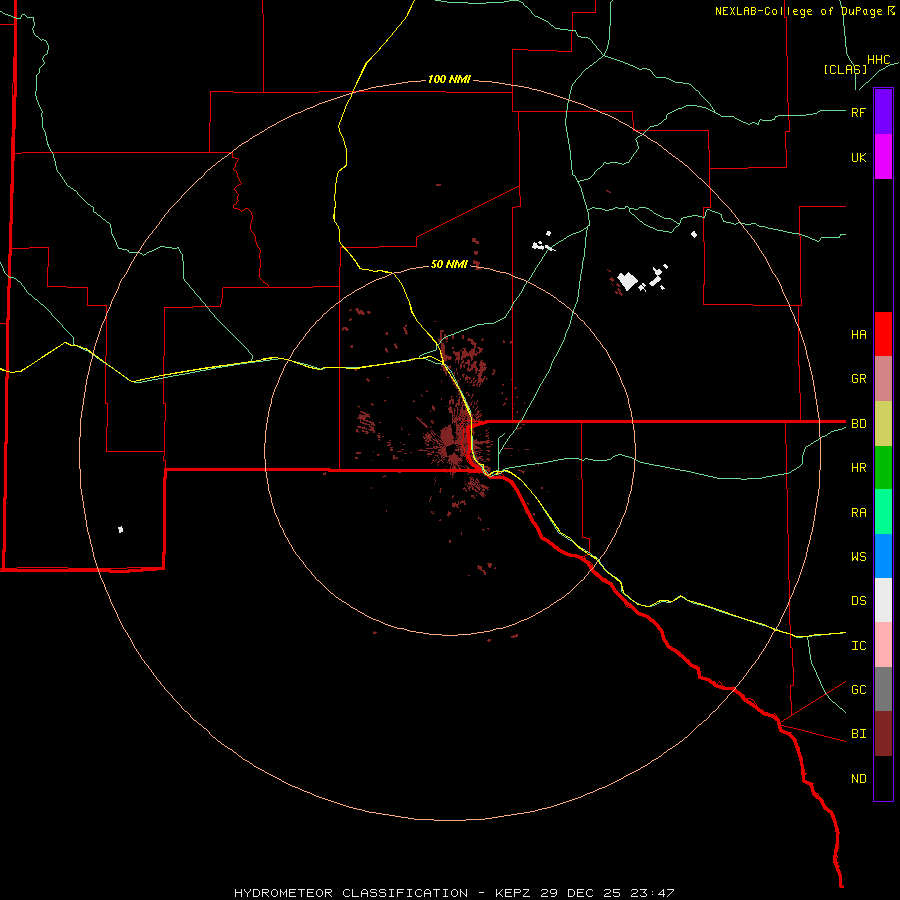Click the "50 NMI" range ring label
The width and height of the screenshot is (900, 900).
(x=449, y=264)
